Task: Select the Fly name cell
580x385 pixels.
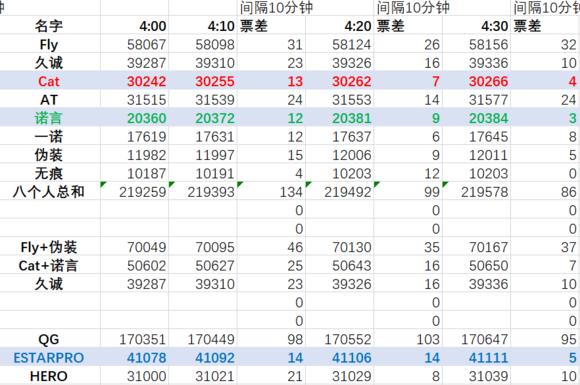Action: tap(49, 44)
